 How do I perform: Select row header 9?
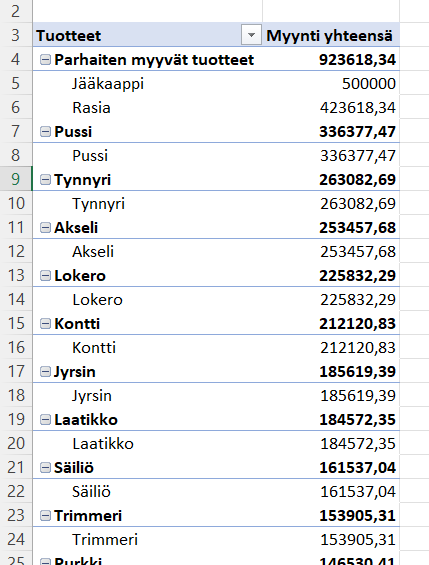16,179
